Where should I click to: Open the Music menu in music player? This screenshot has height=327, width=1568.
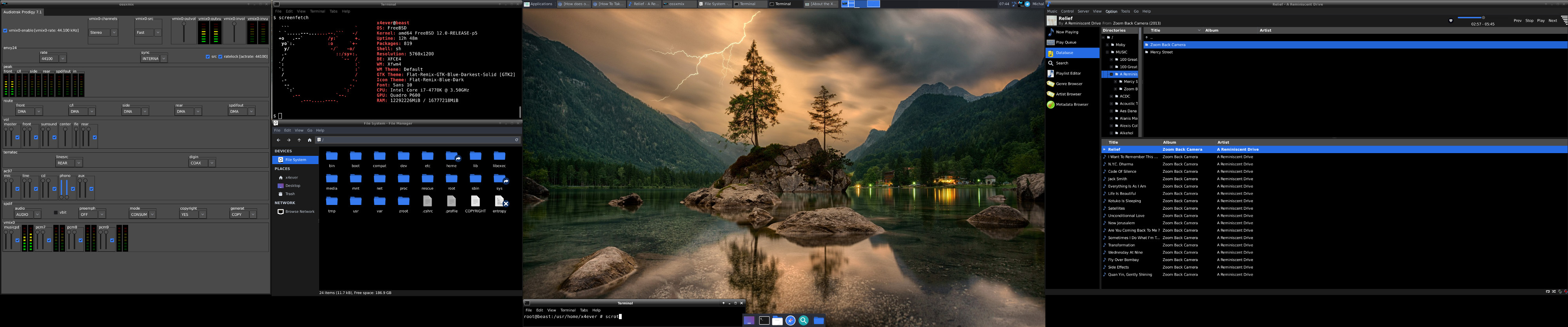click(1053, 12)
